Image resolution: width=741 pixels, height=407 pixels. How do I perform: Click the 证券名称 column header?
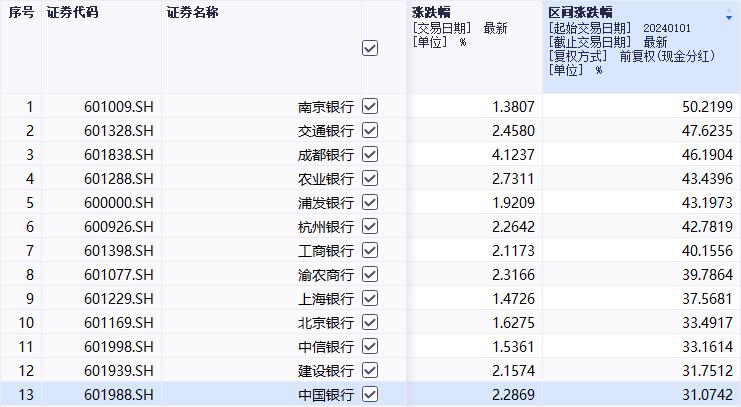[192, 13]
